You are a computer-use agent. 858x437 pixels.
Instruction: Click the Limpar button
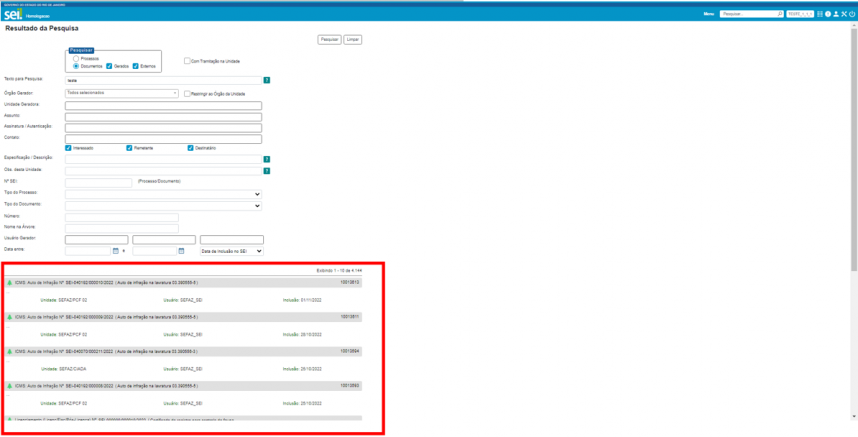[353, 39]
